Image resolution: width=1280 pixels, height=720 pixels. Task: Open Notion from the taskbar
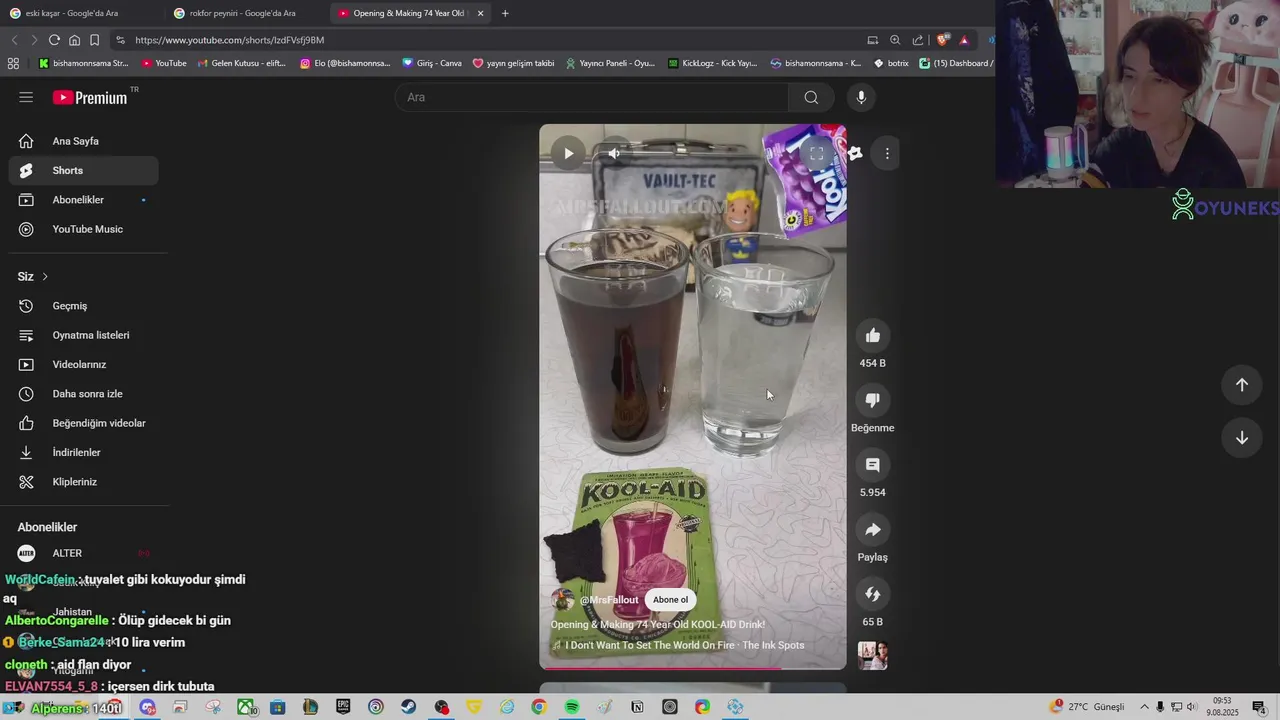click(637, 707)
